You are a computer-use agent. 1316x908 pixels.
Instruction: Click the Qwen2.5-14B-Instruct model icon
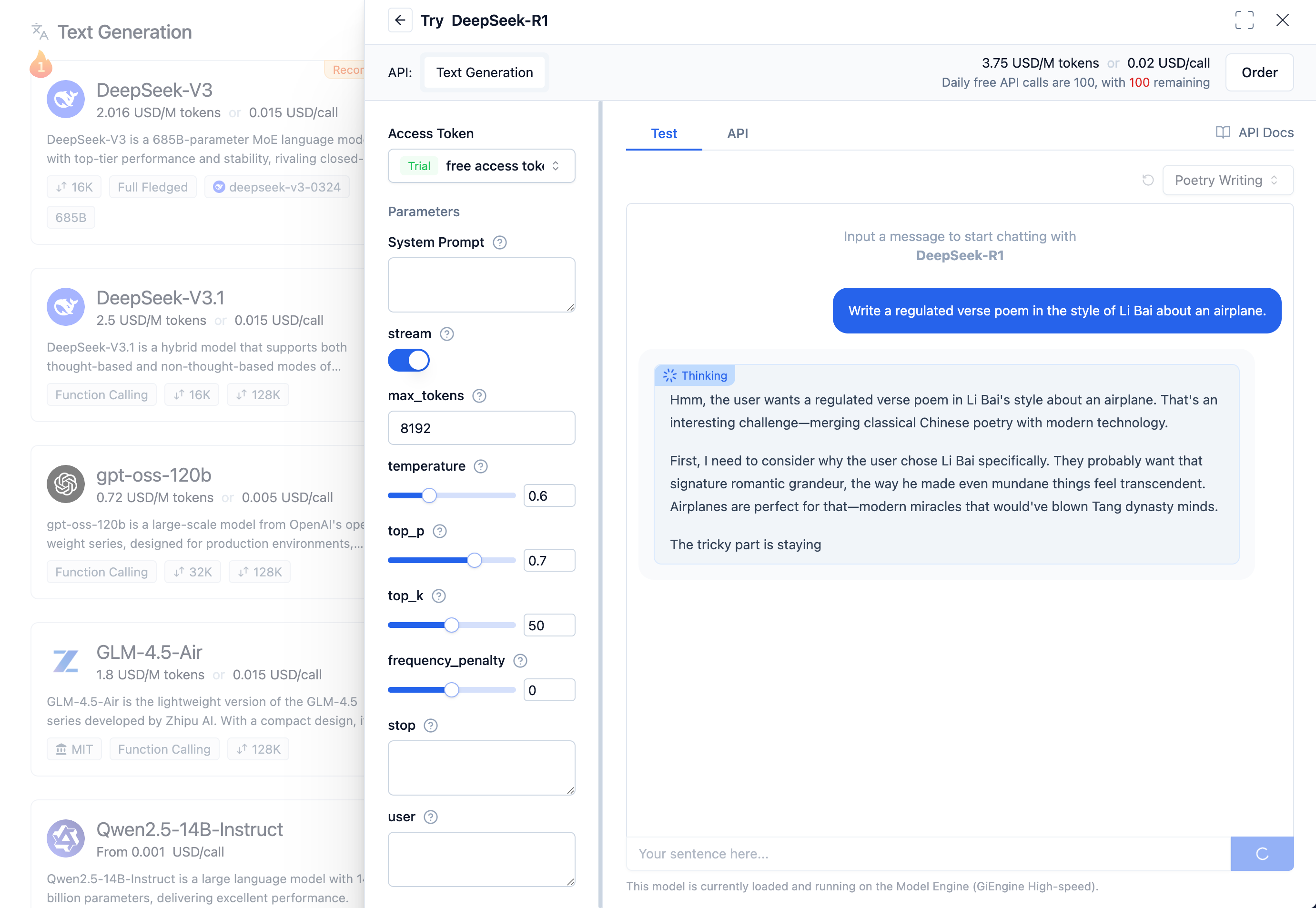coord(66,838)
